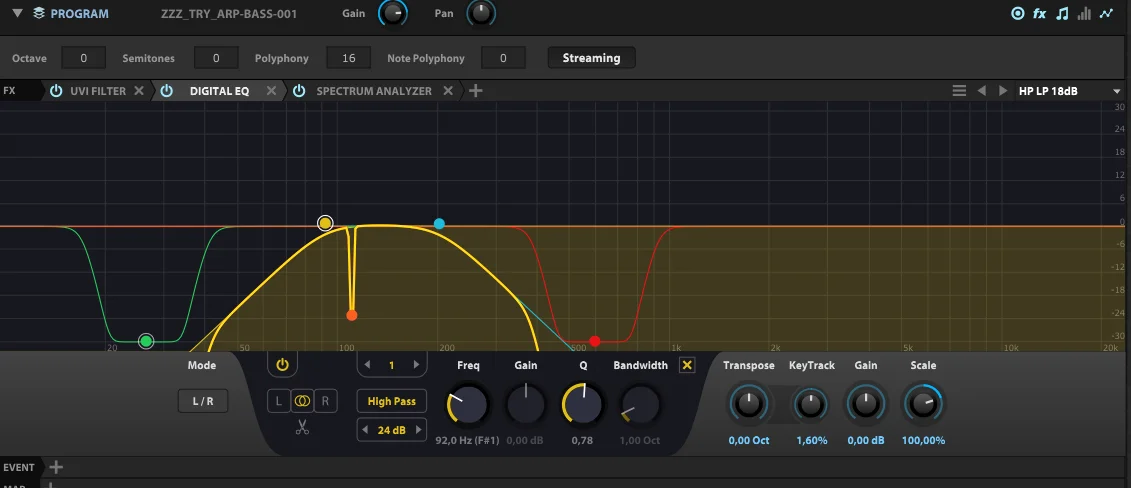This screenshot has width=1131, height=488.
Task: Toggle the yellow band power button
Action: click(282, 365)
